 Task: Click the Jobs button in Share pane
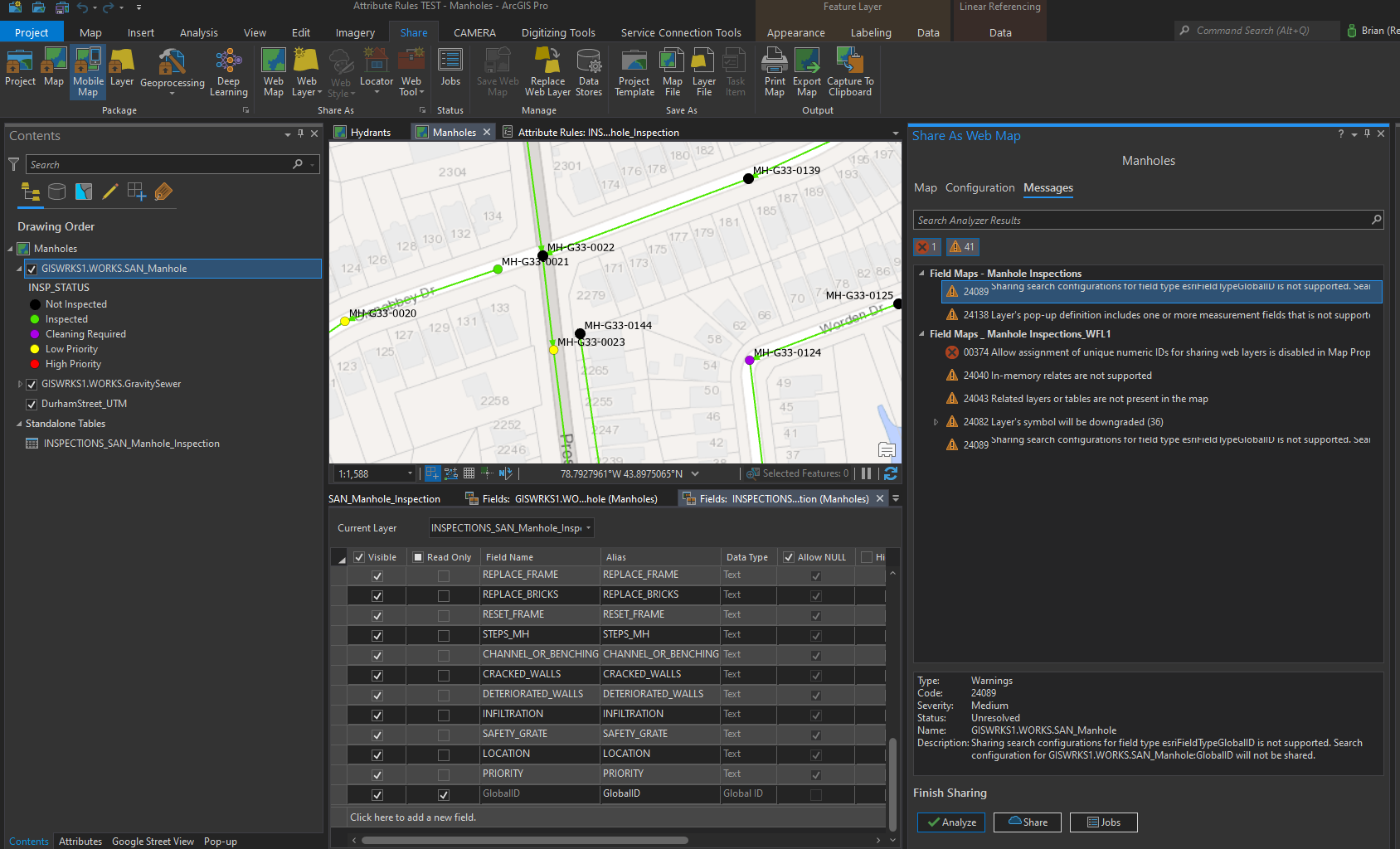point(1104,822)
